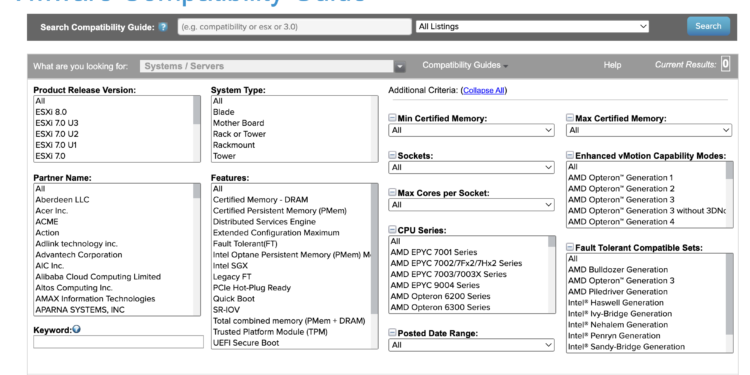
Task: Open the Max Cores per Socket dropdown
Action: [x=471, y=205]
